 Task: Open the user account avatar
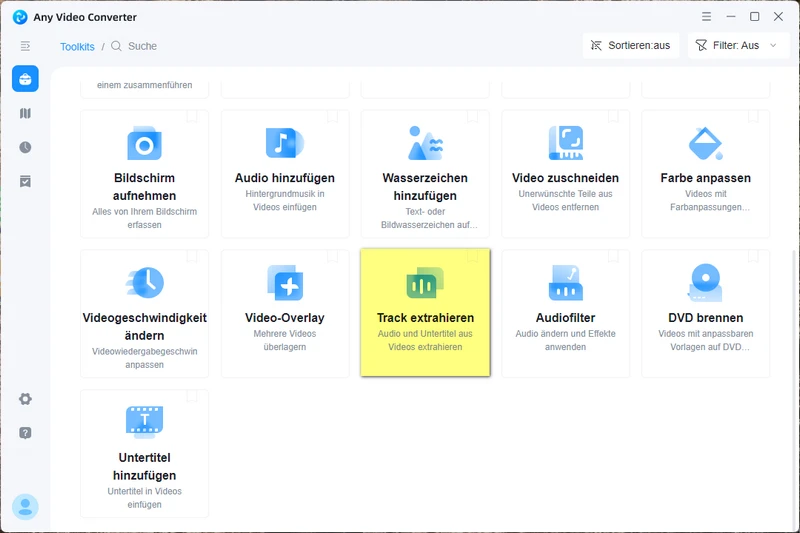tap(25, 507)
